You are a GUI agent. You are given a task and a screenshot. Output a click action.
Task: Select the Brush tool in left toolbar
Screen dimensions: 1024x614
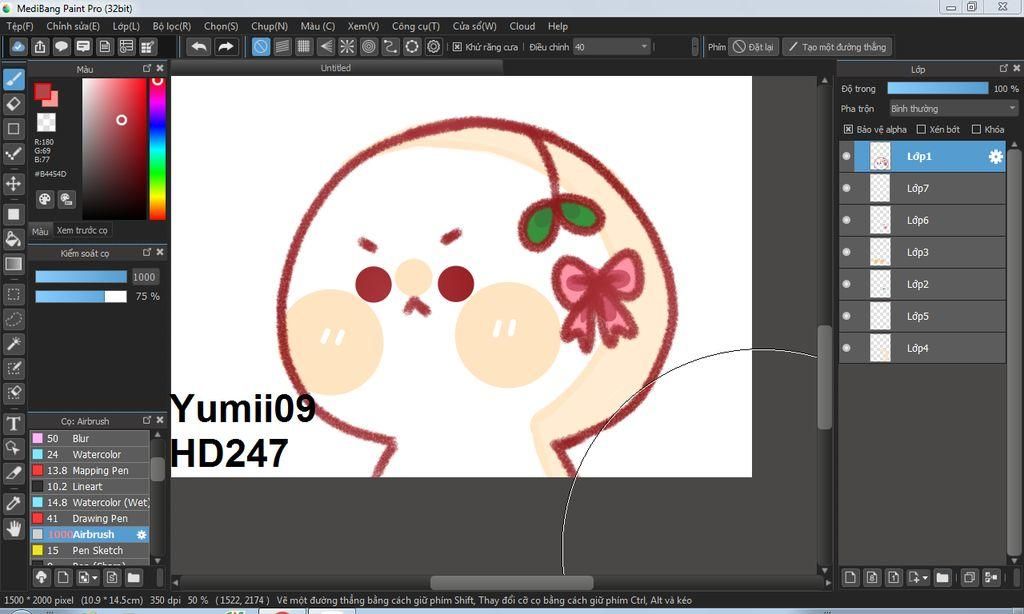click(14, 80)
